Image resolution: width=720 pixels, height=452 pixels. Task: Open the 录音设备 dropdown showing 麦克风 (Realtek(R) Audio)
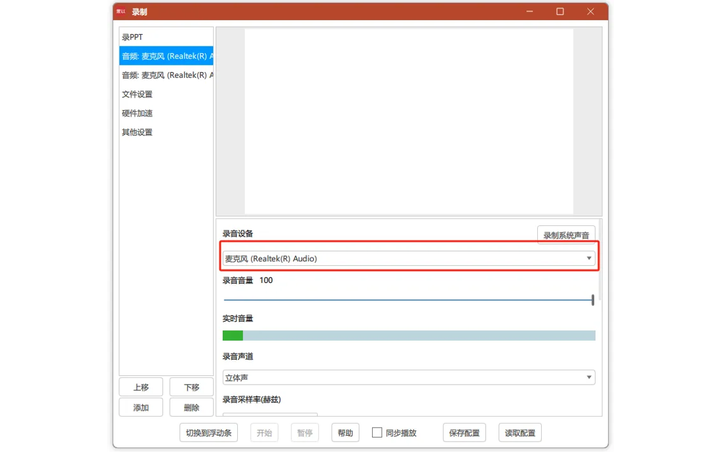[x=409, y=259]
